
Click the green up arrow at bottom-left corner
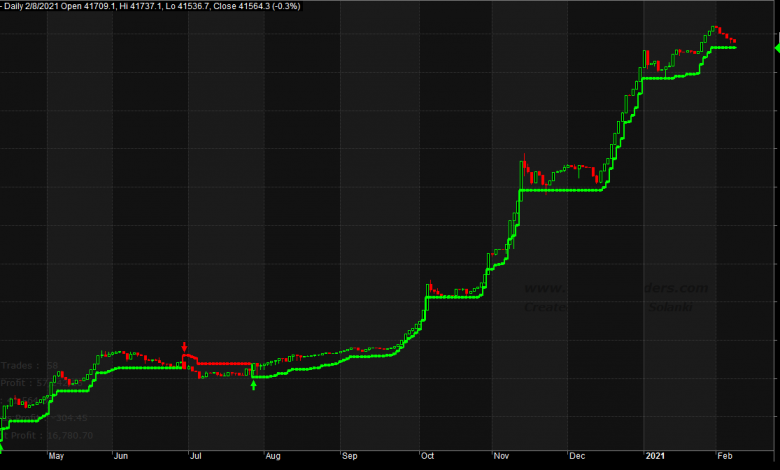pyautogui.click(x=2, y=449)
